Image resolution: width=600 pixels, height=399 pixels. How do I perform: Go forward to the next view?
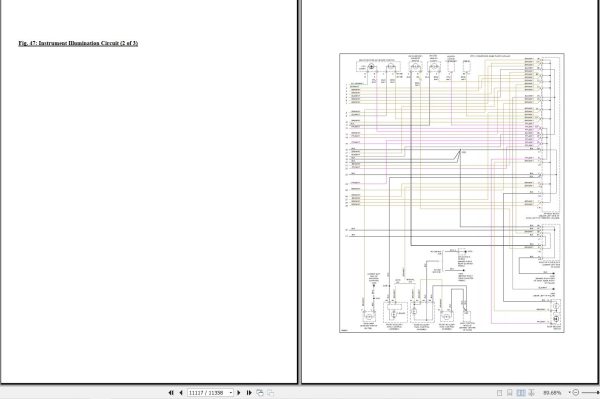pos(270,392)
